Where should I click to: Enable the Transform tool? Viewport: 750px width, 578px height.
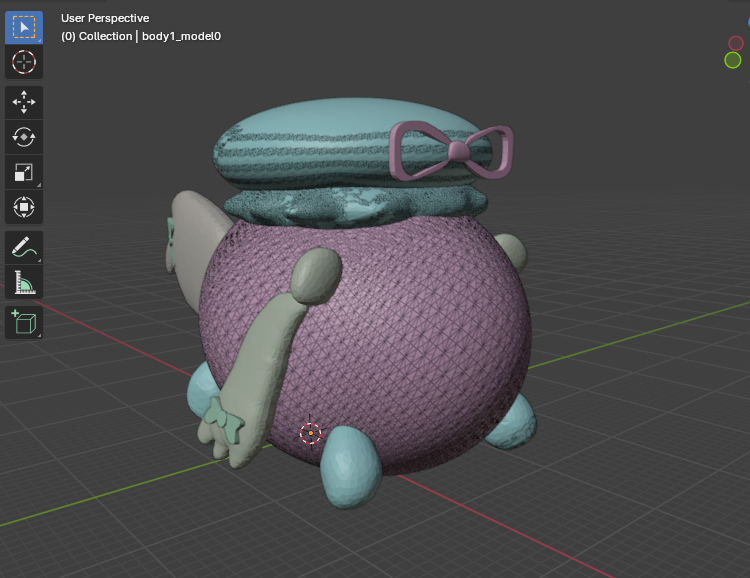24,207
